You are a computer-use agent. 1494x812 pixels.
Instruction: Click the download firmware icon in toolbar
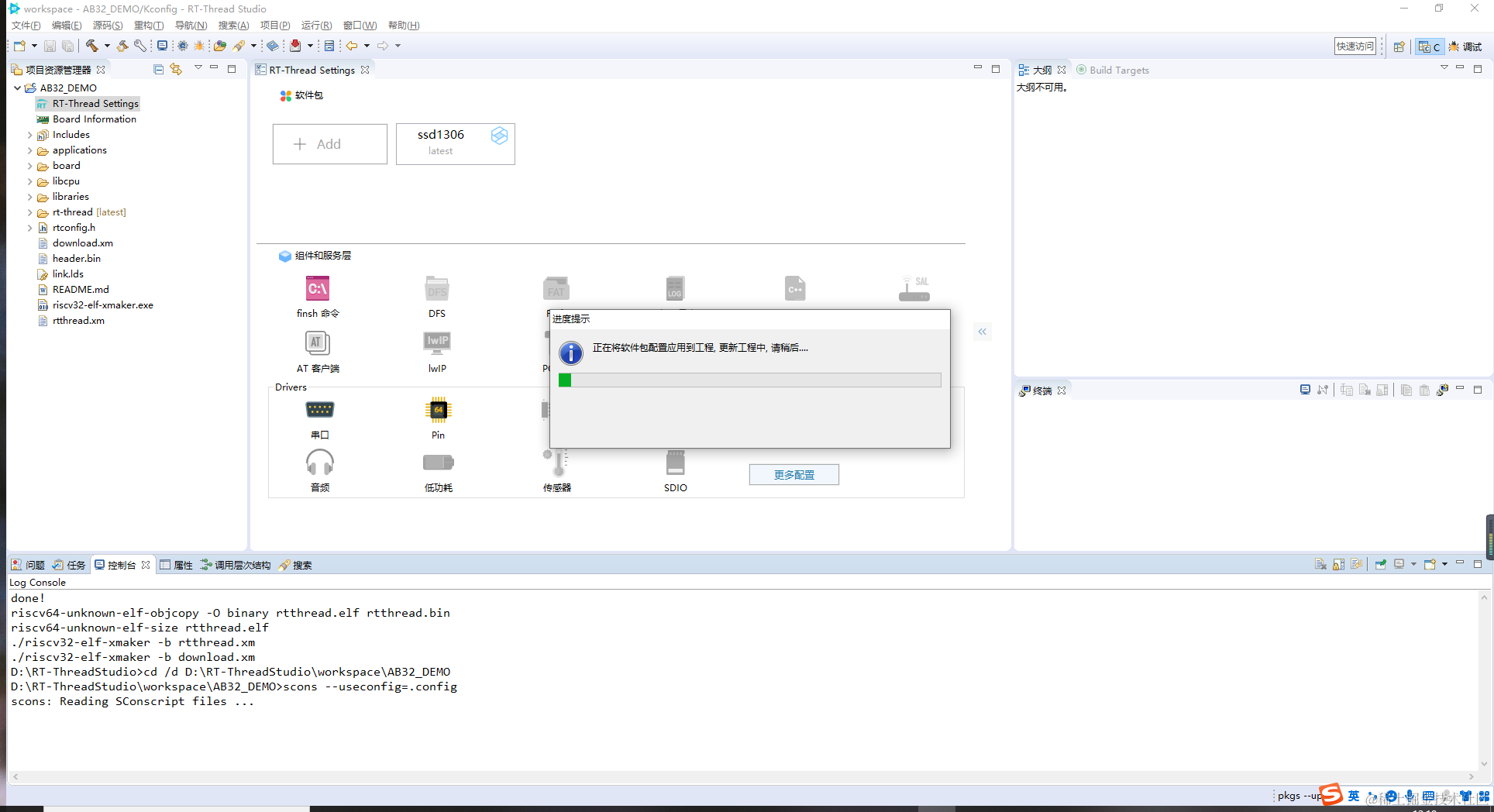coord(295,46)
